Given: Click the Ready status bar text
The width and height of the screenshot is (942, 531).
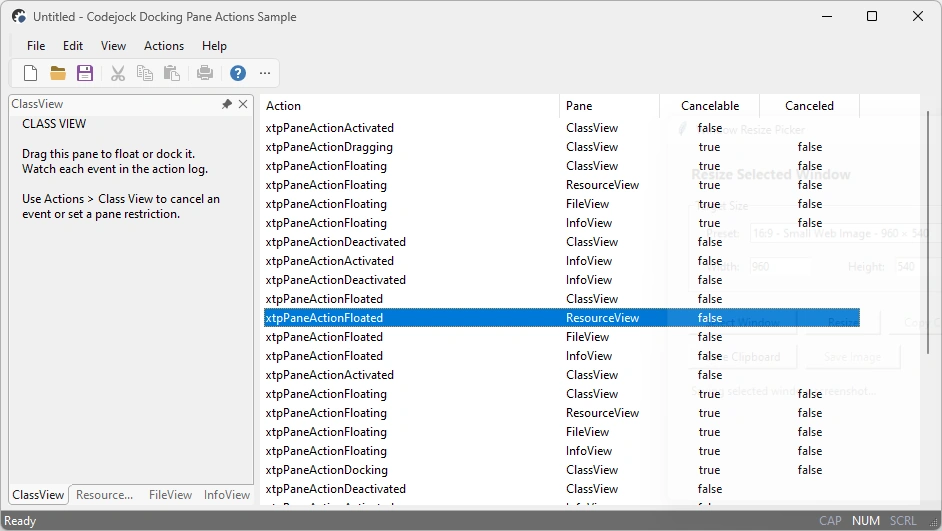Looking at the screenshot, I should [20, 521].
